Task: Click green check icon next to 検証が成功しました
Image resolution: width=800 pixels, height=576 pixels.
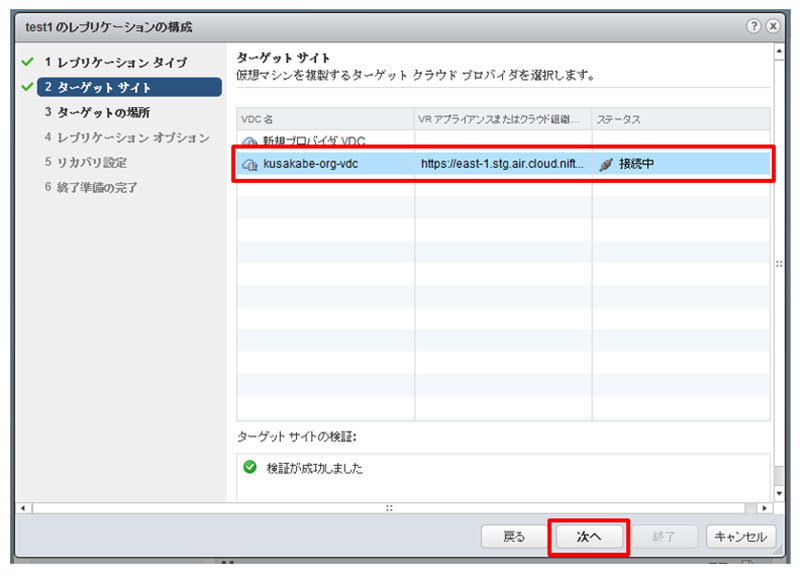Action: point(250,467)
